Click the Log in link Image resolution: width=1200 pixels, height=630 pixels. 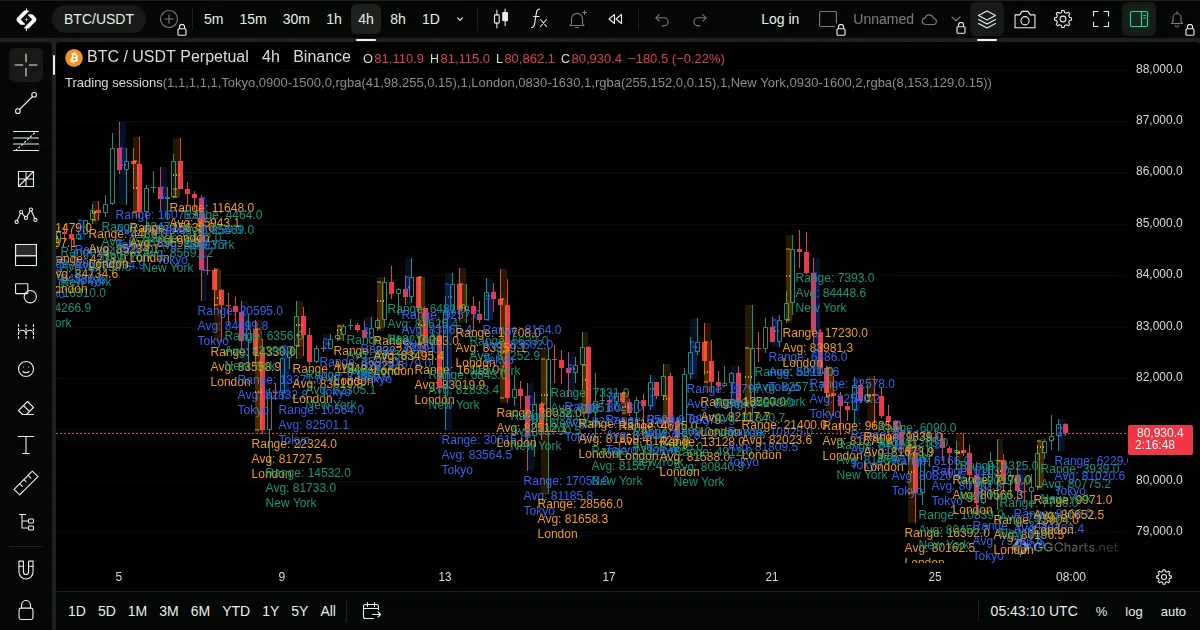(x=780, y=19)
